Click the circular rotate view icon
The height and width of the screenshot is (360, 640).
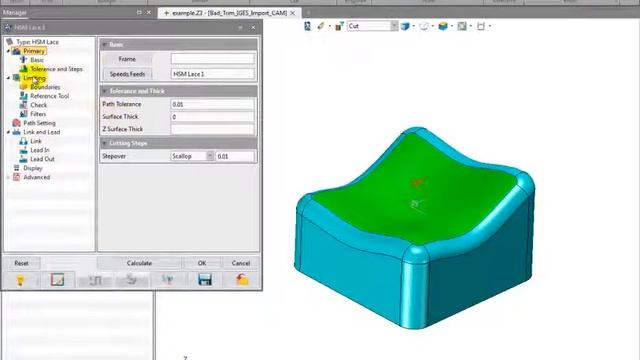[x=424, y=26]
